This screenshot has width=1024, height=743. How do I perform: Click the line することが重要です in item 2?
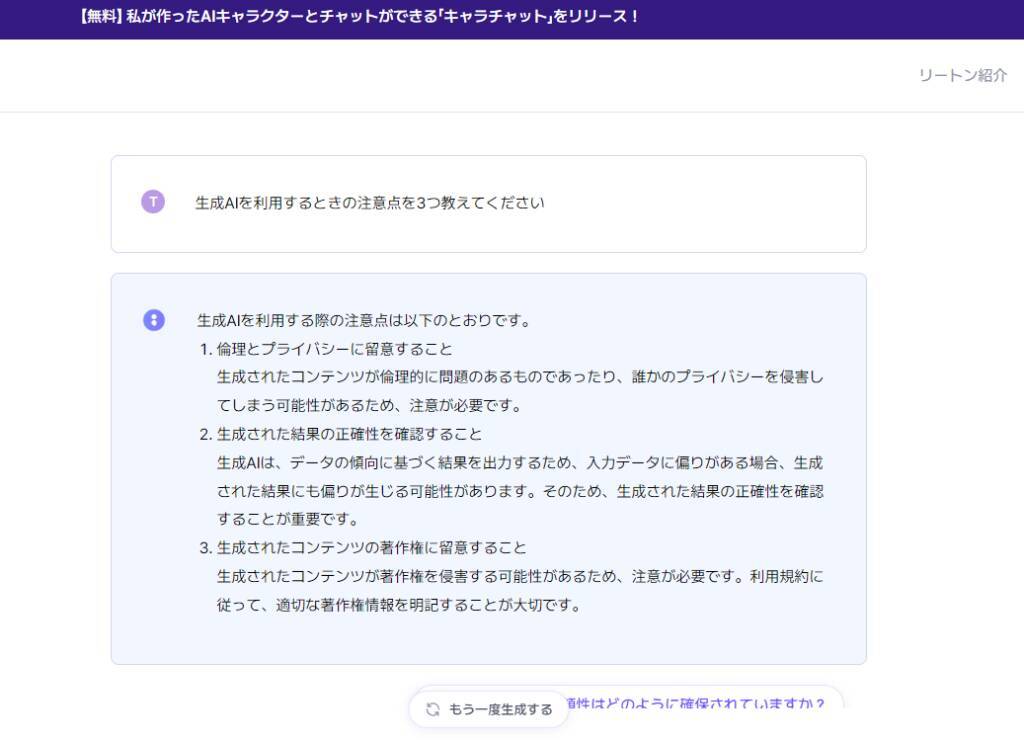click(x=287, y=520)
